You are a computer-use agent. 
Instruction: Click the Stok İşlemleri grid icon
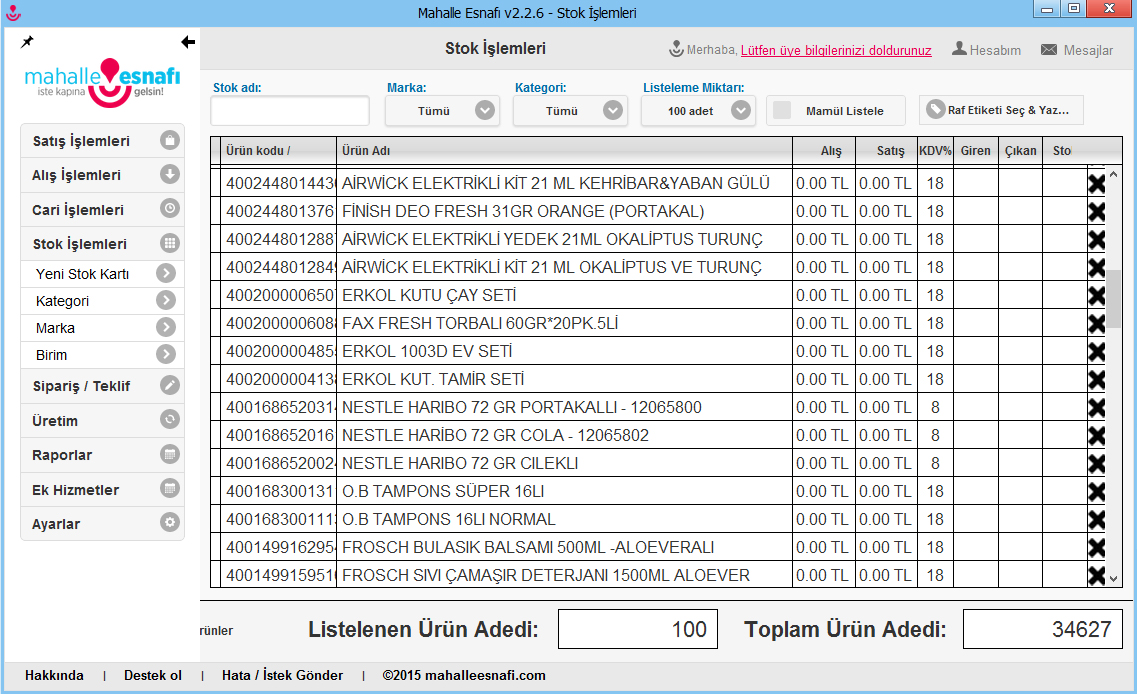[x=170, y=243]
